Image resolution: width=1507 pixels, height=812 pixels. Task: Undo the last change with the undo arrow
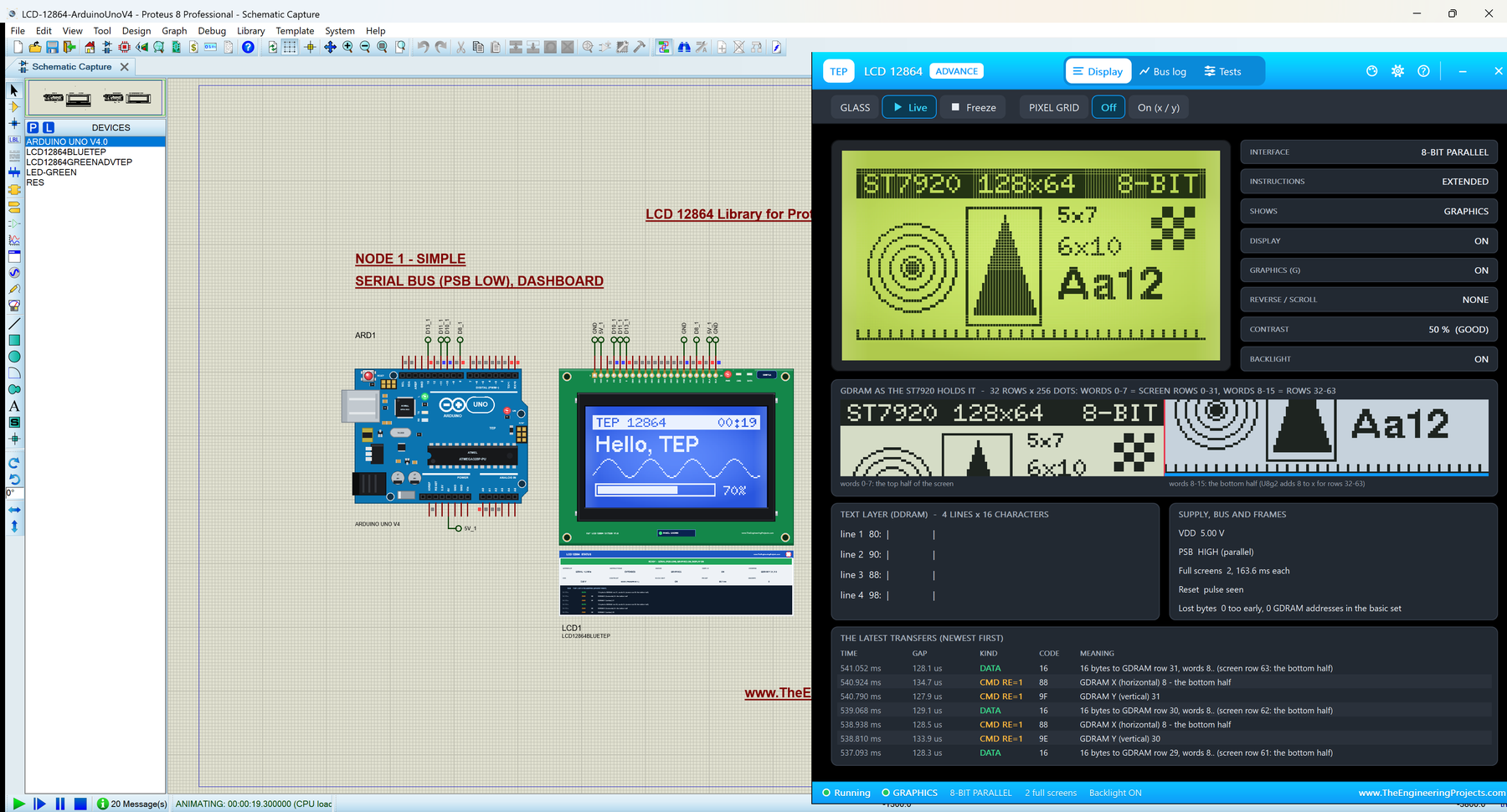click(x=423, y=48)
